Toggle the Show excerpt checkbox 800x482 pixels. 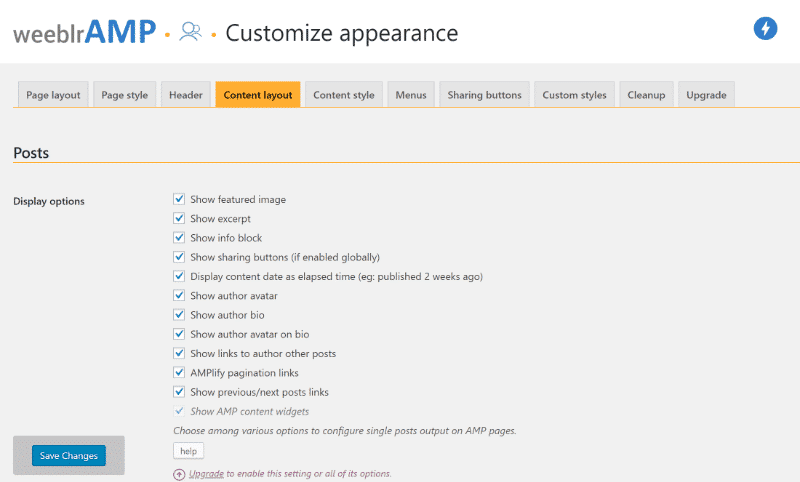click(x=179, y=219)
